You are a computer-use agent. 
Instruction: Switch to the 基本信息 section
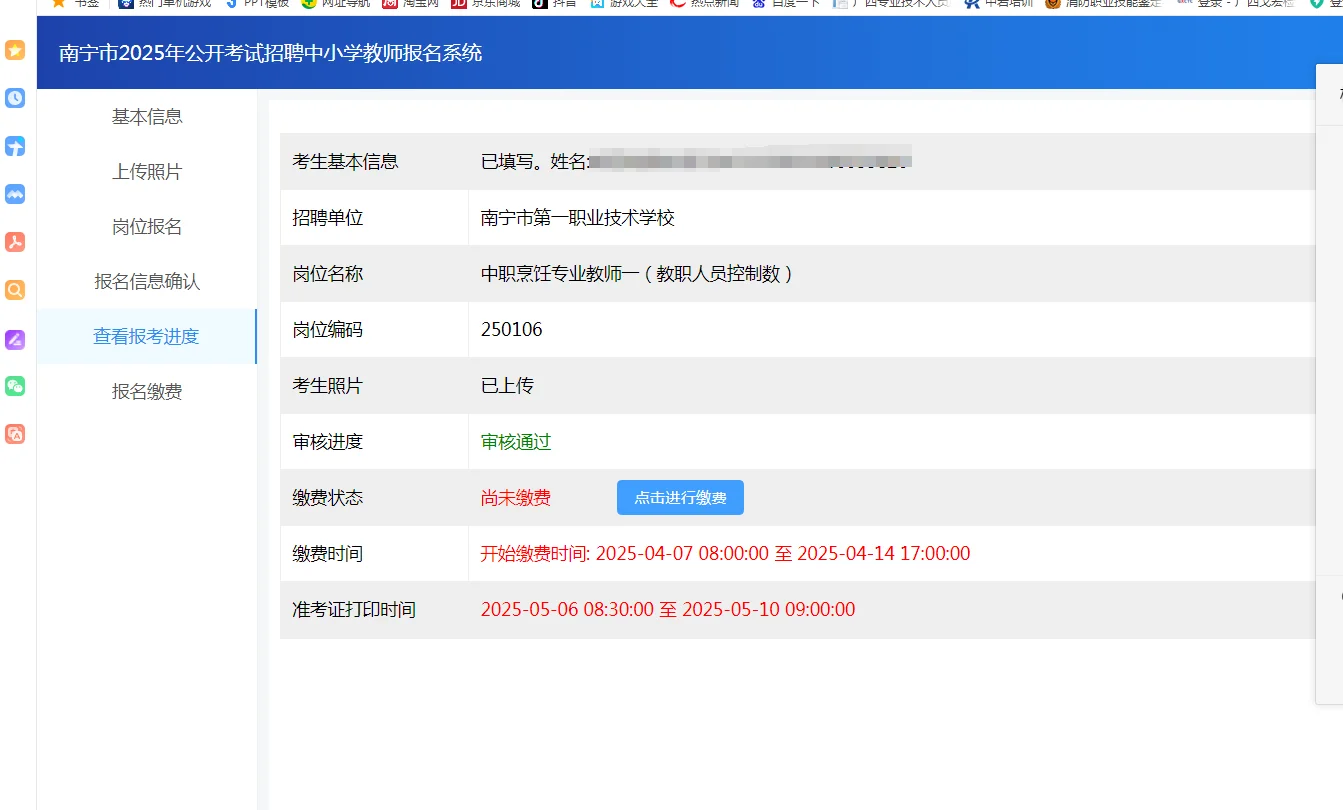coord(147,116)
